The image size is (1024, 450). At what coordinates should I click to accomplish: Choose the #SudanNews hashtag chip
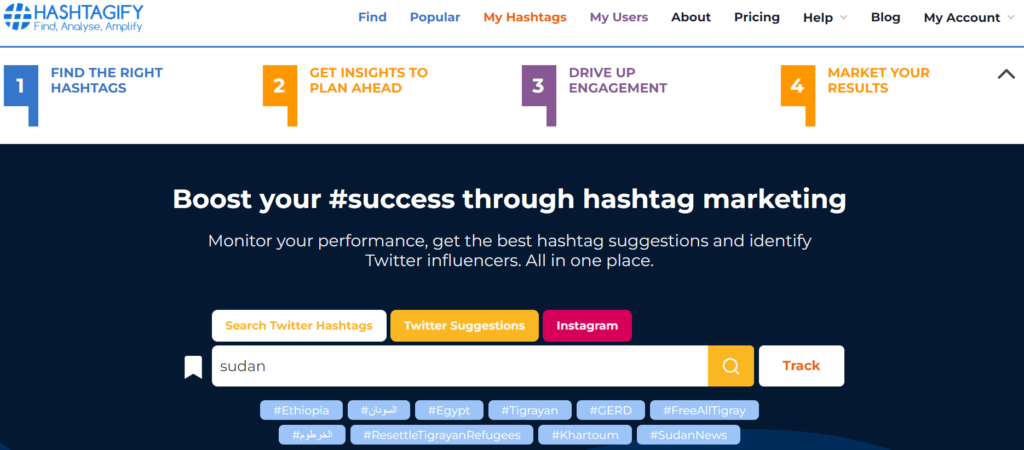[689, 435]
